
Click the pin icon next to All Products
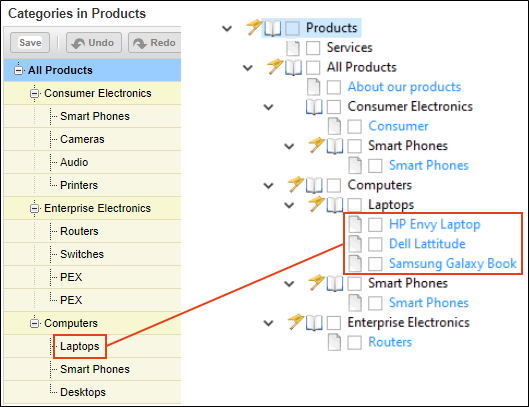click(x=275, y=66)
